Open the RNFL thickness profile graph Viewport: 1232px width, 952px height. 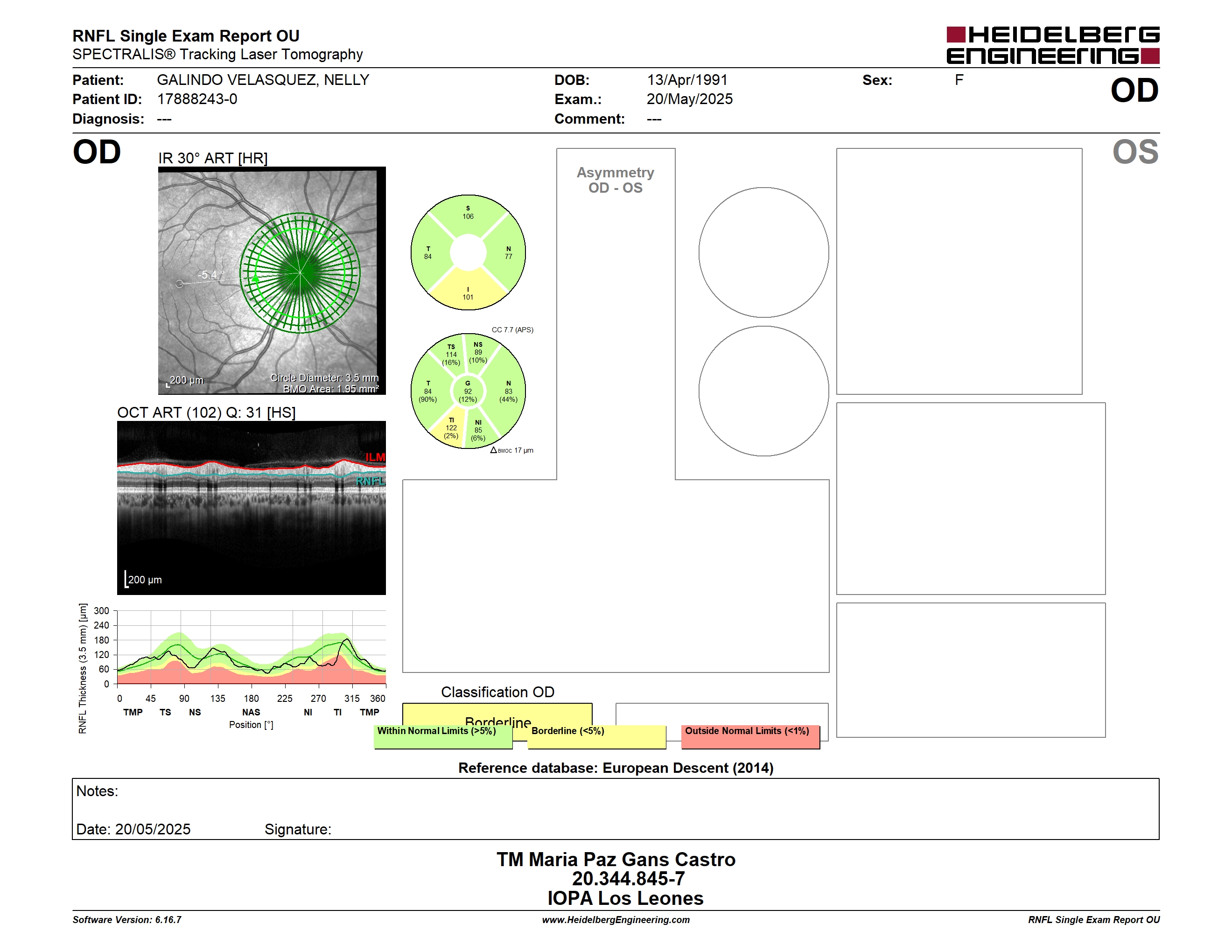pos(252,647)
